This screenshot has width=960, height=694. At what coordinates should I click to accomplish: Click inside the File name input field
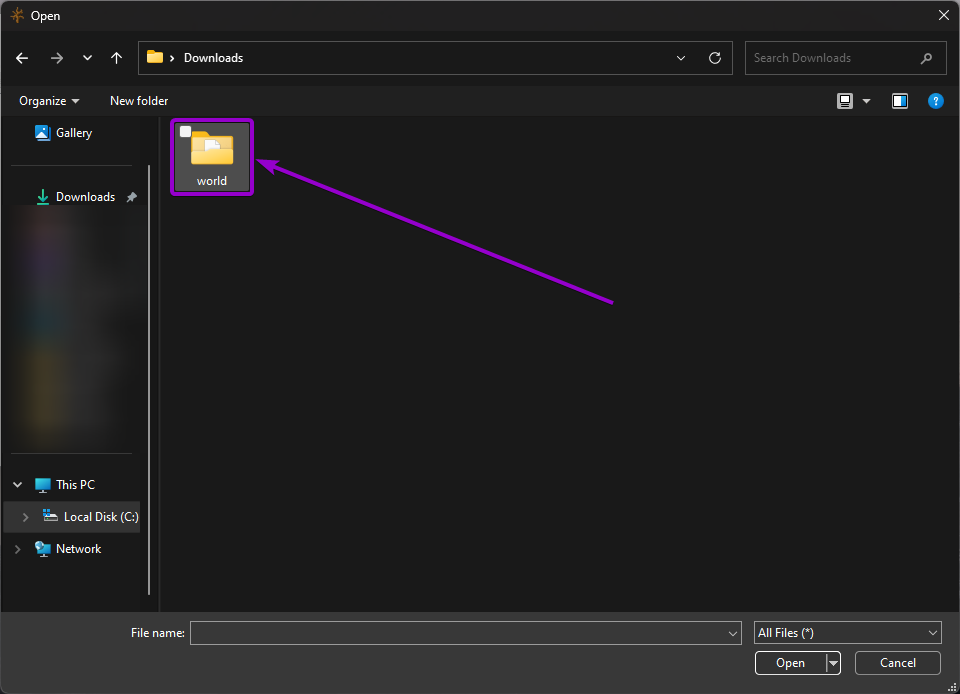click(460, 632)
